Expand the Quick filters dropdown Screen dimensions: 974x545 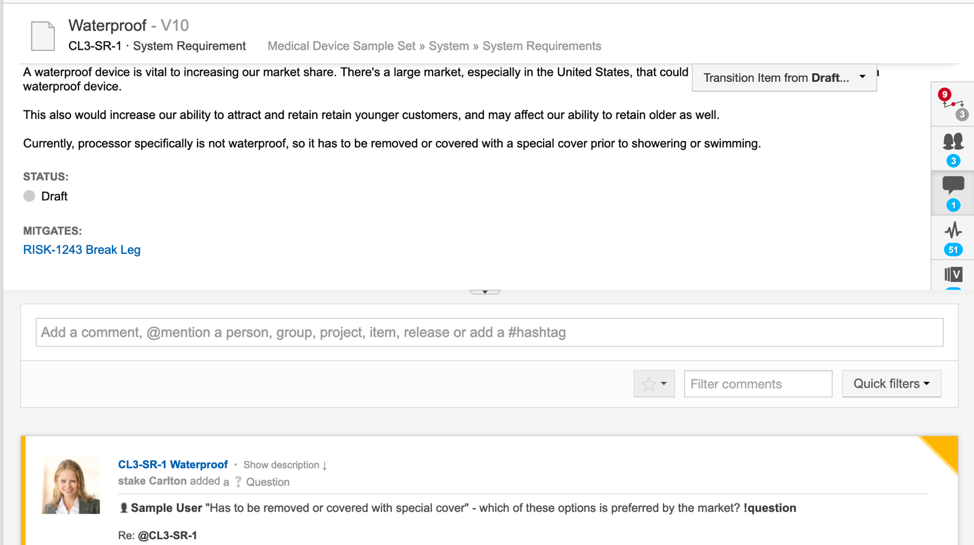(x=891, y=384)
